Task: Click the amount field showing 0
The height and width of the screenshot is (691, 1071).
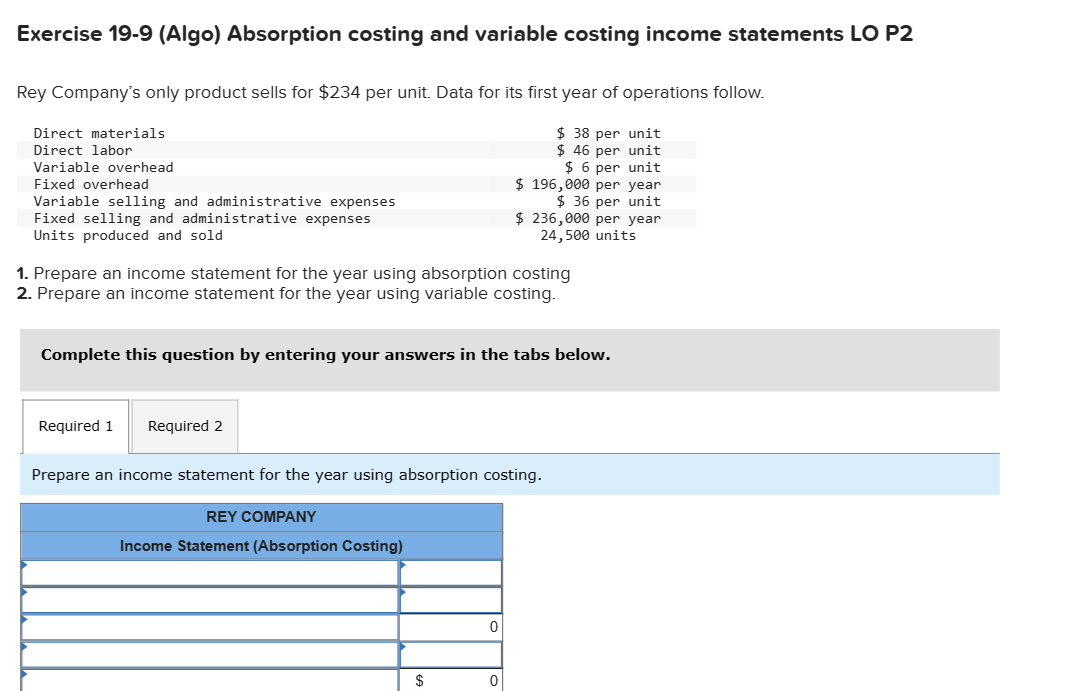Action: [465, 625]
